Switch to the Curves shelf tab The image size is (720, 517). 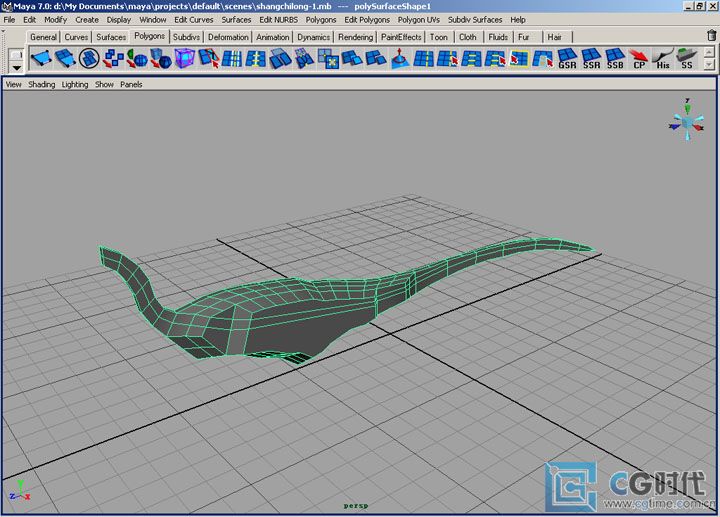pos(76,37)
